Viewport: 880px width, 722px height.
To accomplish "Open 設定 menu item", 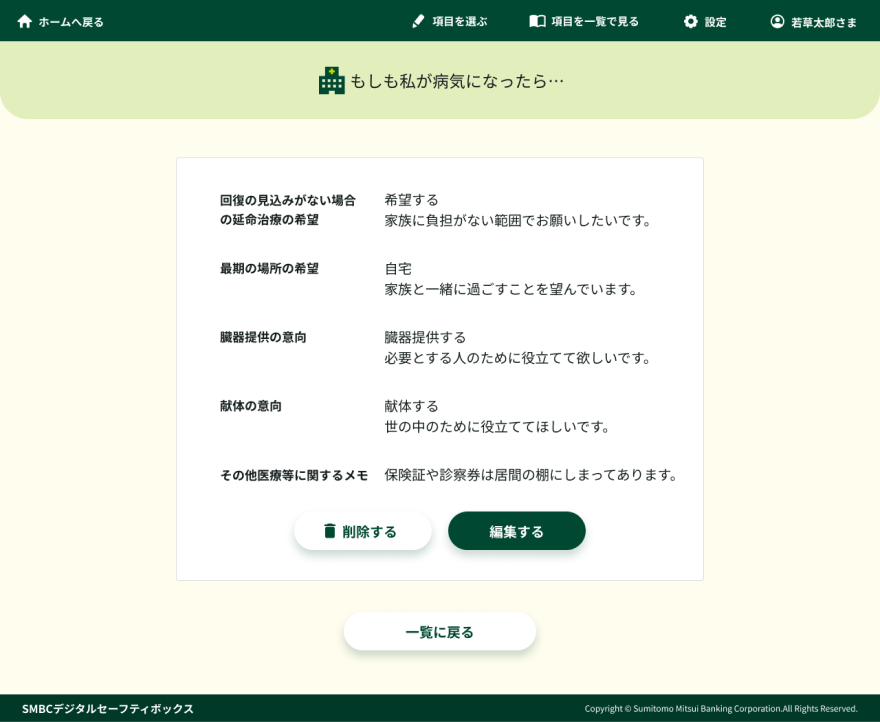I will point(705,21).
